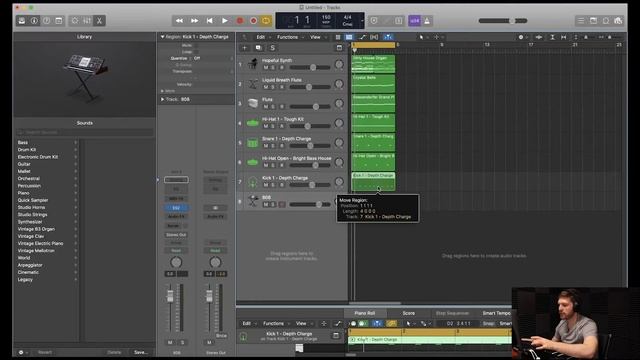Select Synthesizer category in Library
Image resolution: width=640 pixels, height=360 pixels.
[x=30, y=222]
